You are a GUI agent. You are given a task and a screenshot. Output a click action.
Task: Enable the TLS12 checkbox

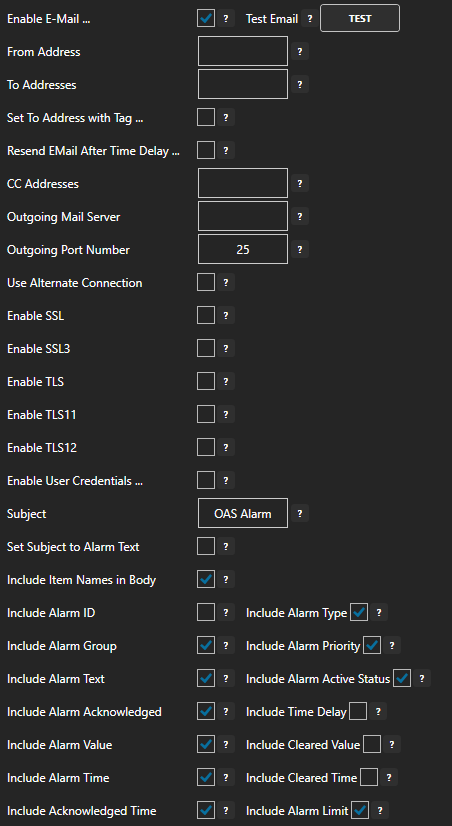206,447
